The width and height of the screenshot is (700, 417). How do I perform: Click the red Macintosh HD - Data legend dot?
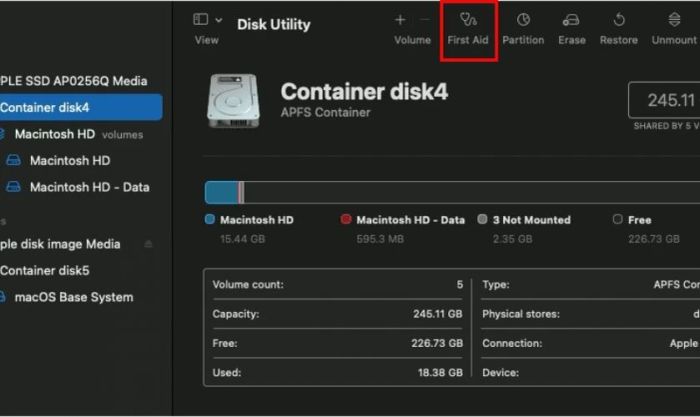[346, 219]
